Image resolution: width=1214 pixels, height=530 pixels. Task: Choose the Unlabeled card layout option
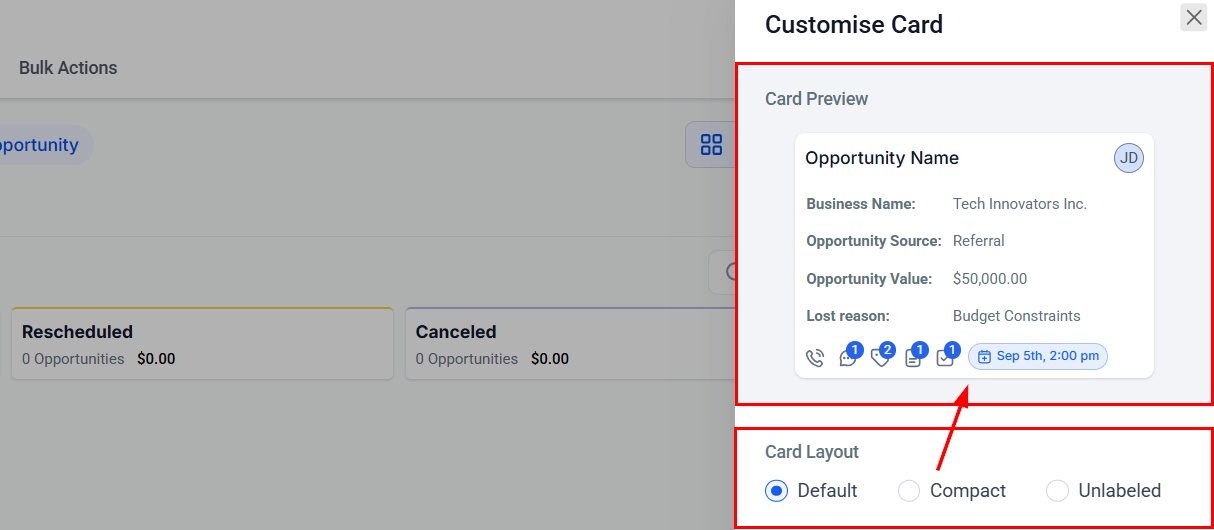(1056, 491)
